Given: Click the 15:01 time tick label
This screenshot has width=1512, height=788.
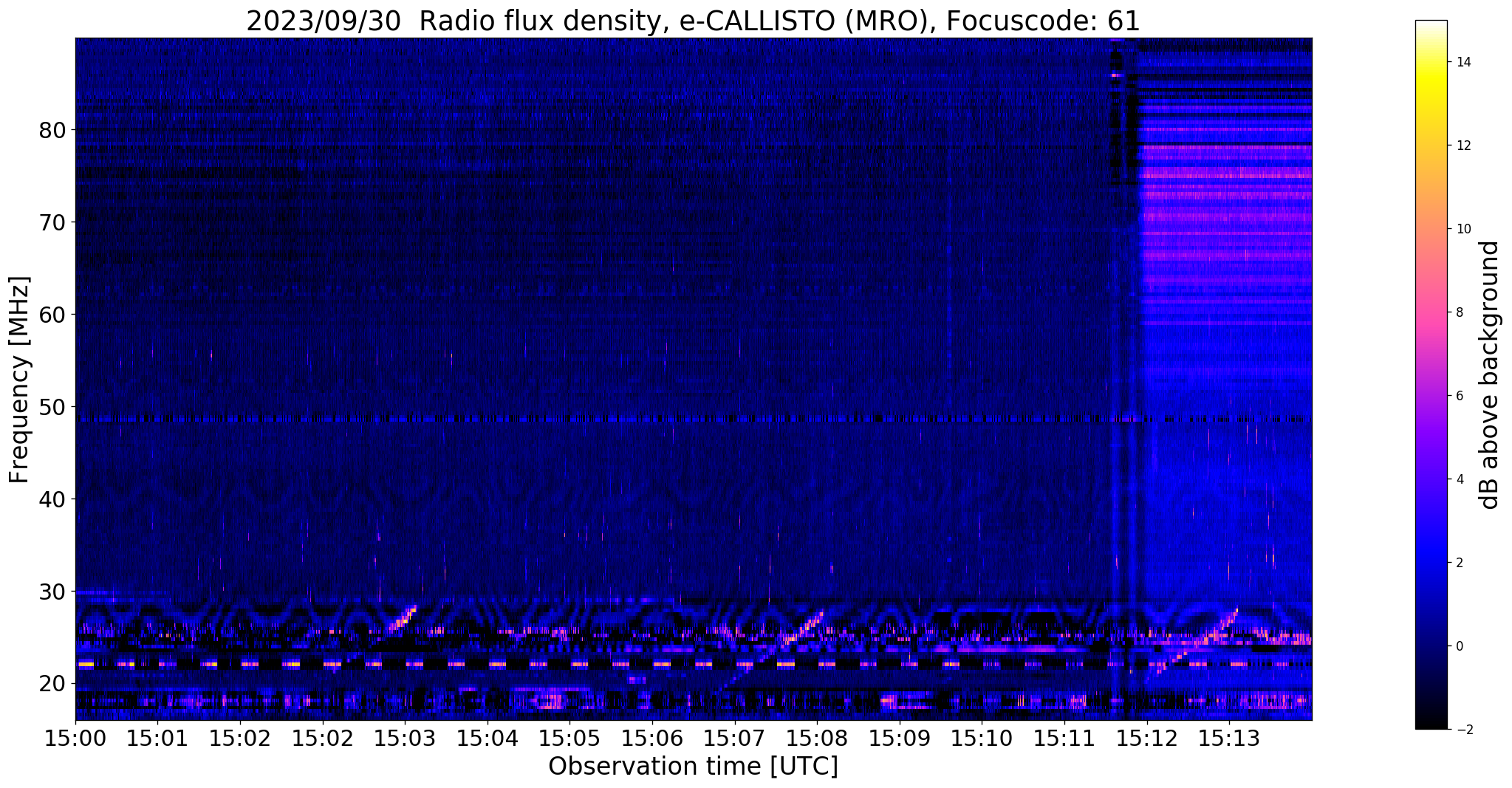Looking at the screenshot, I should click(157, 738).
